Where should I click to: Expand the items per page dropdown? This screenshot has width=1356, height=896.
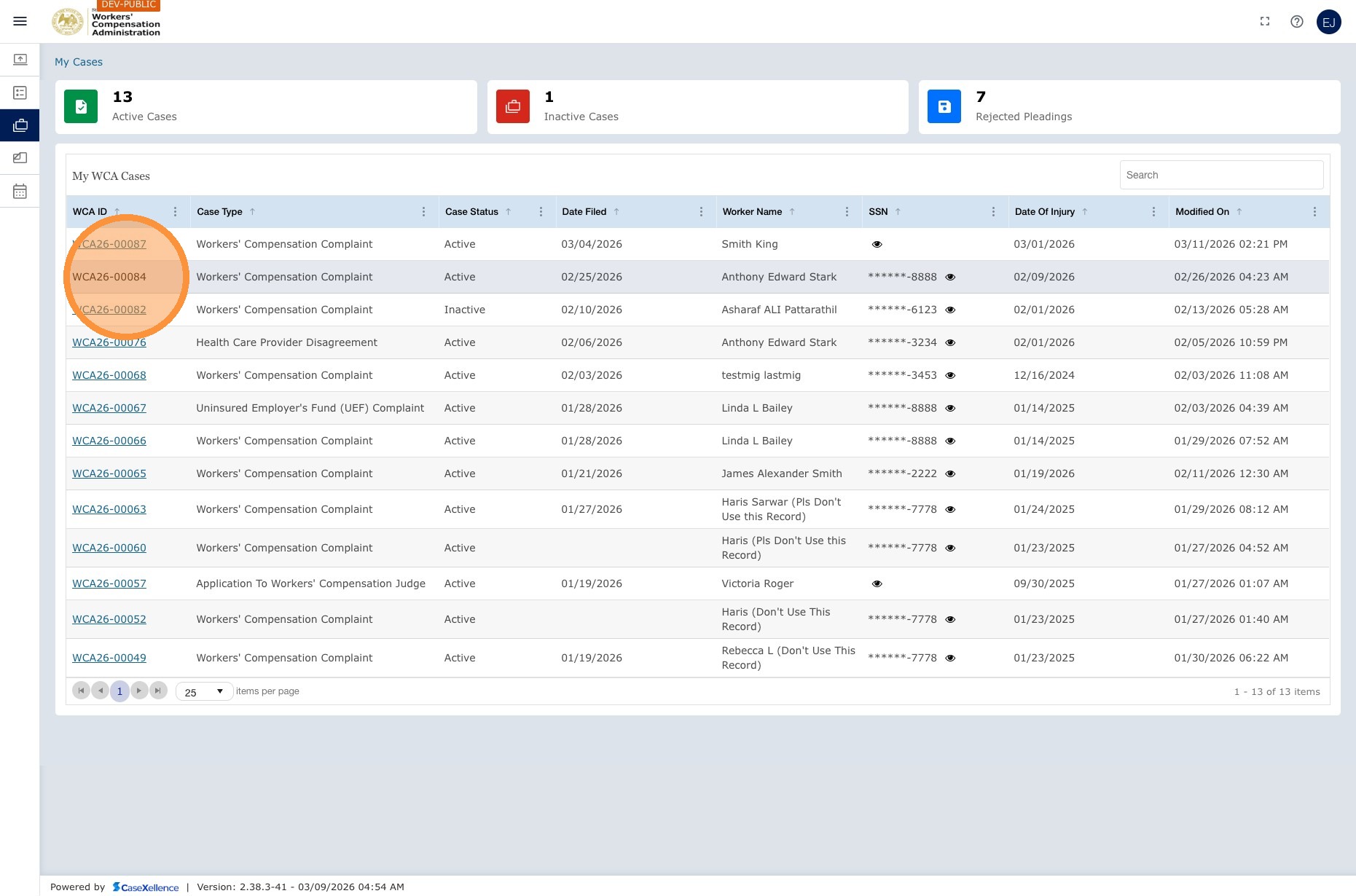click(x=204, y=691)
